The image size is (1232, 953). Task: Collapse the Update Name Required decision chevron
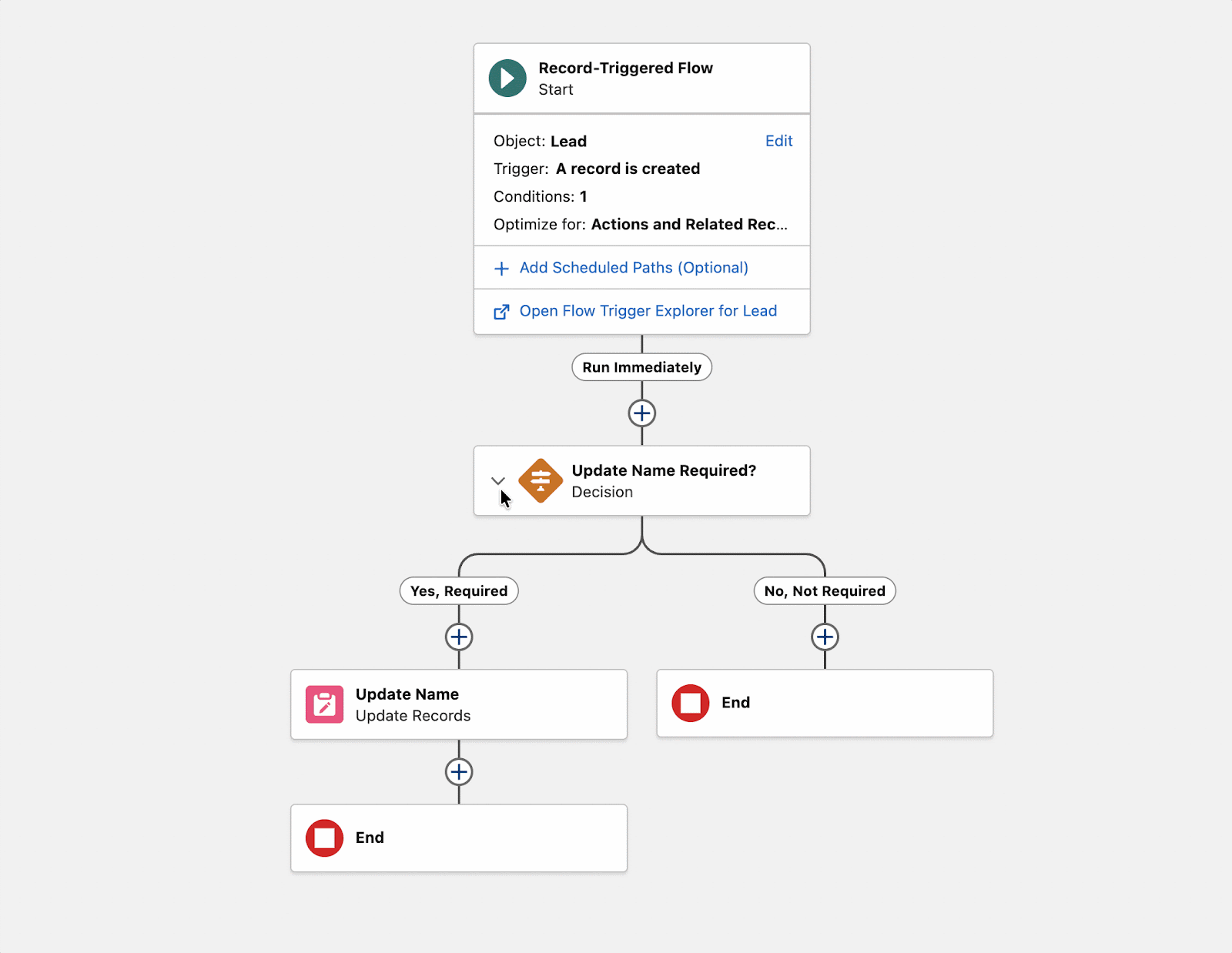[x=498, y=481]
